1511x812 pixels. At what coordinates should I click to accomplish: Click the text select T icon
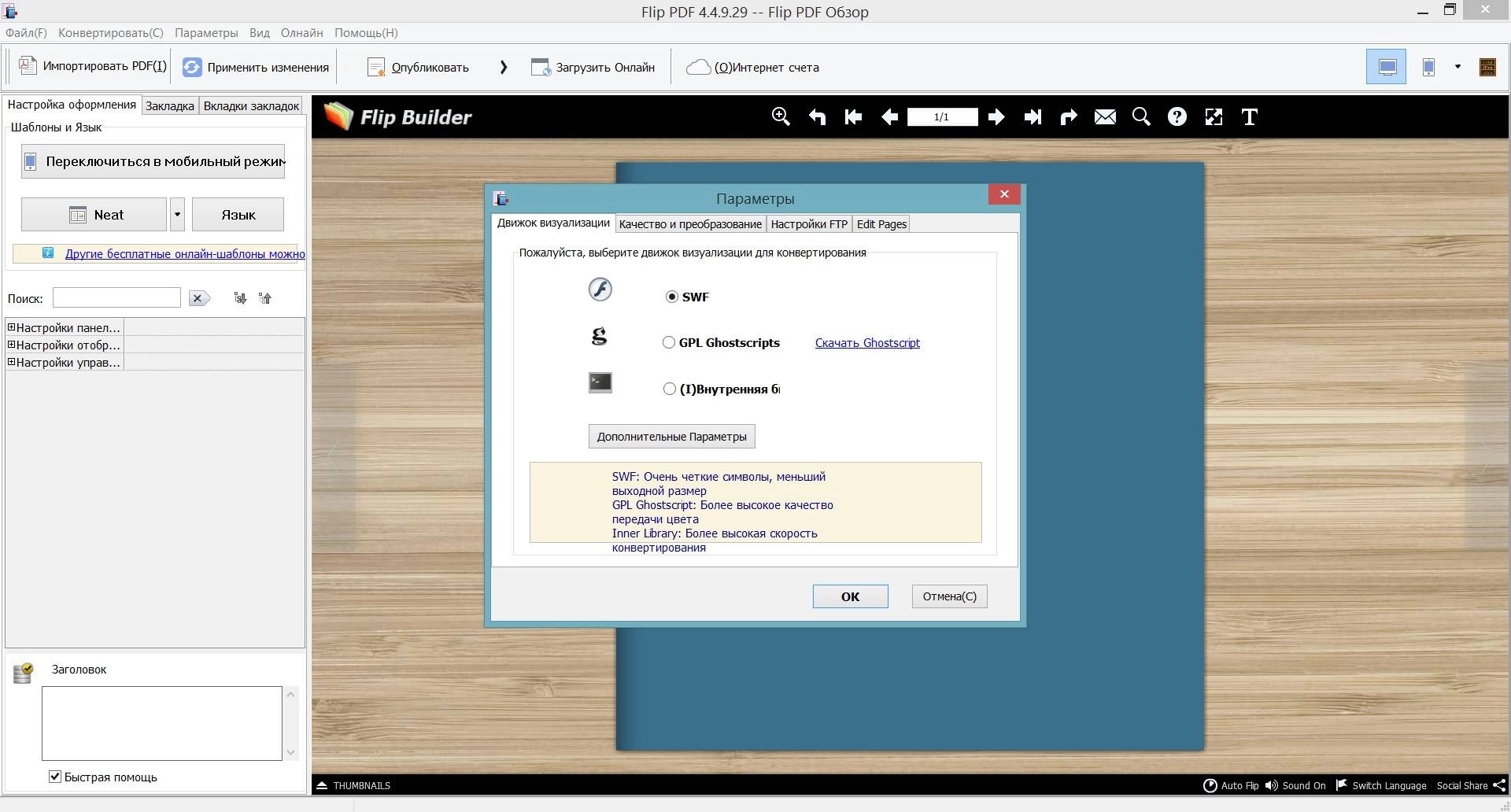pos(1250,116)
